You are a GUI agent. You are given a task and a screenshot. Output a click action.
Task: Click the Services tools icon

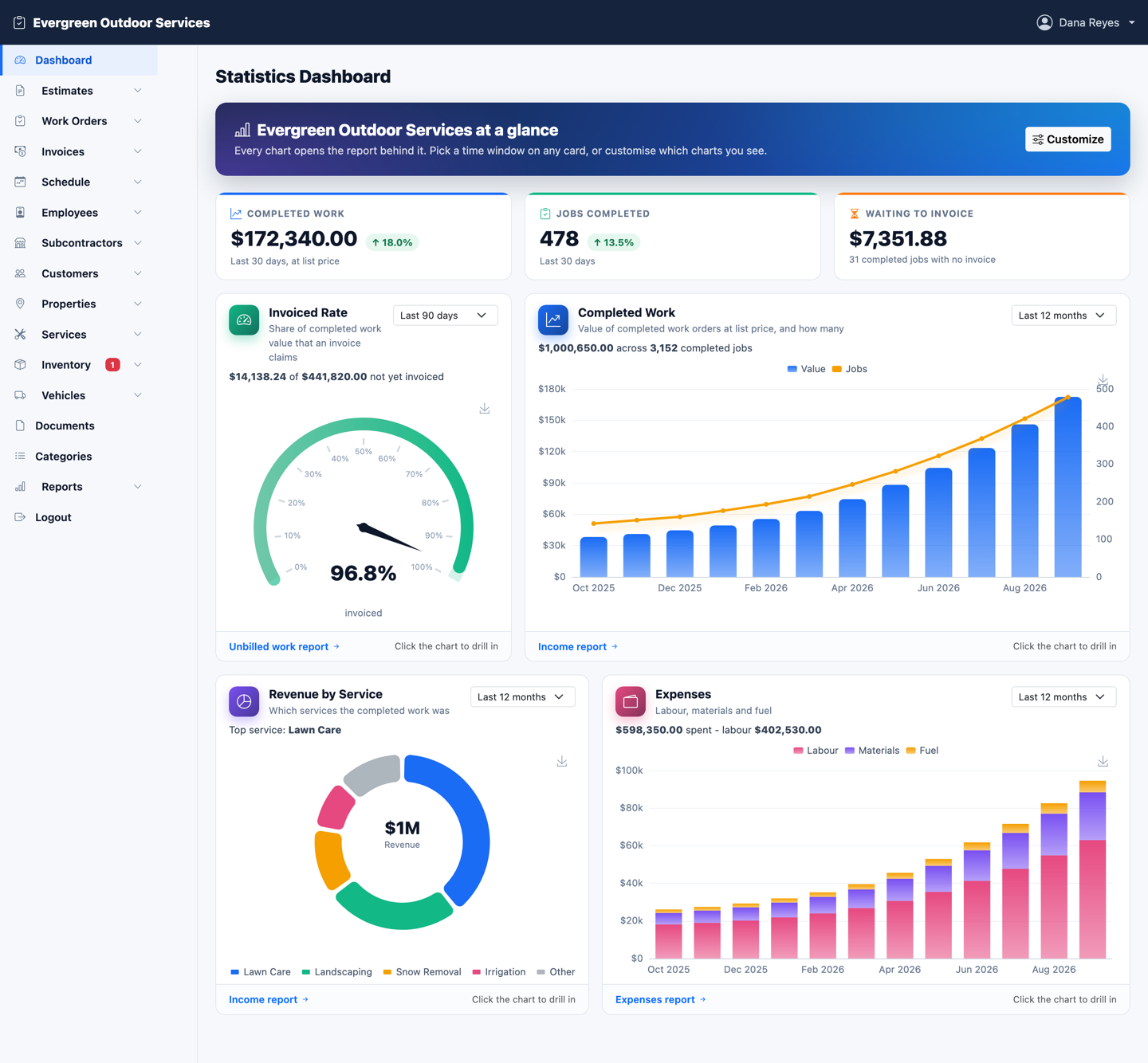coord(20,335)
